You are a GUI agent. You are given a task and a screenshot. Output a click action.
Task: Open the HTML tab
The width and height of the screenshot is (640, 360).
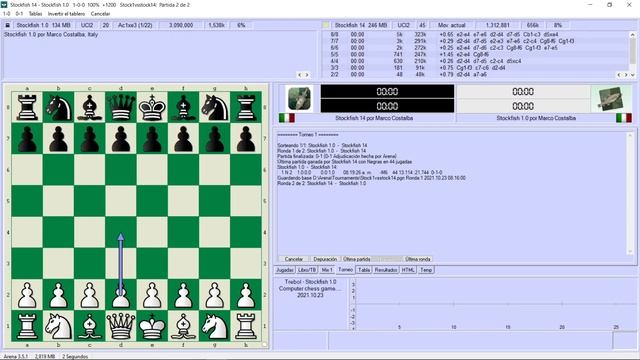tap(408, 270)
